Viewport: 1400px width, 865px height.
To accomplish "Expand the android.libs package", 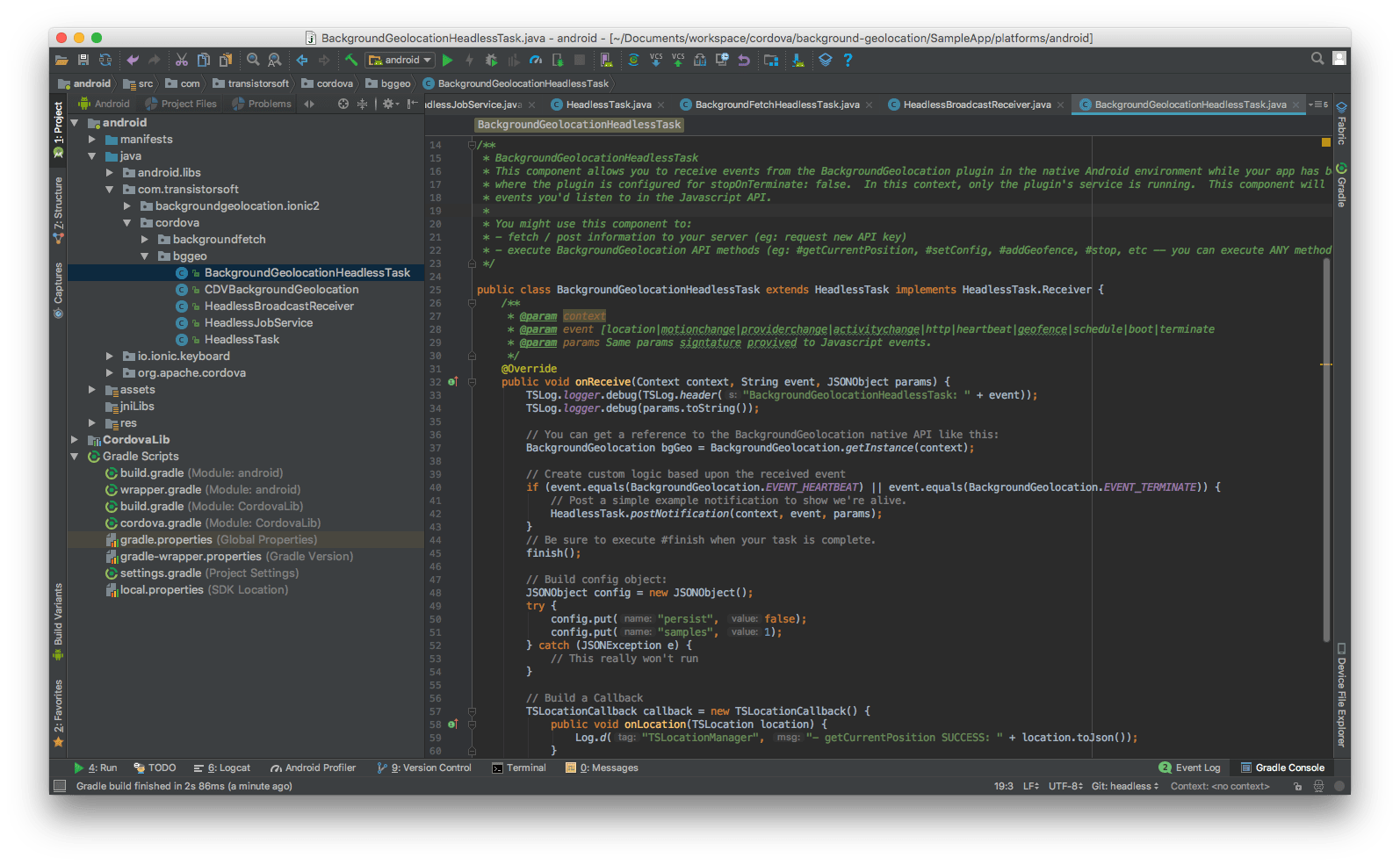I will pos(110,173).
